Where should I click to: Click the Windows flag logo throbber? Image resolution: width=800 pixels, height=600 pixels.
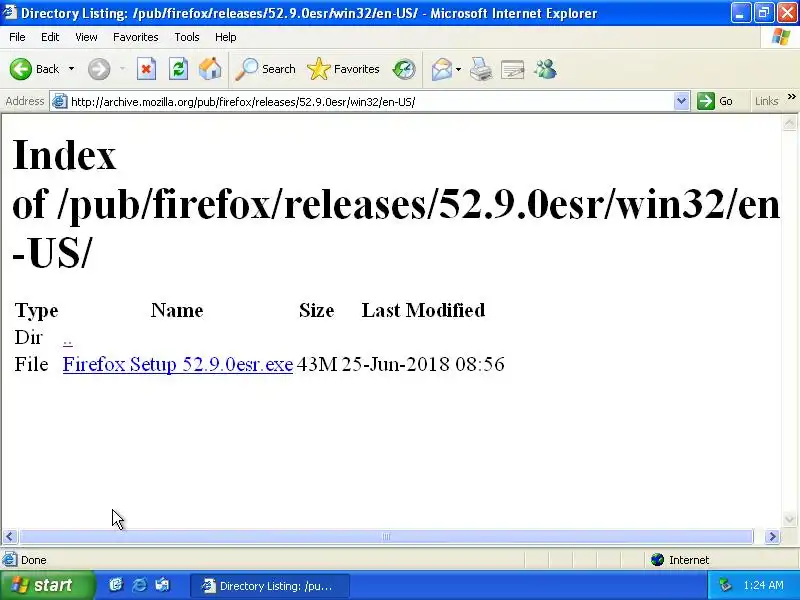[781, 37]
